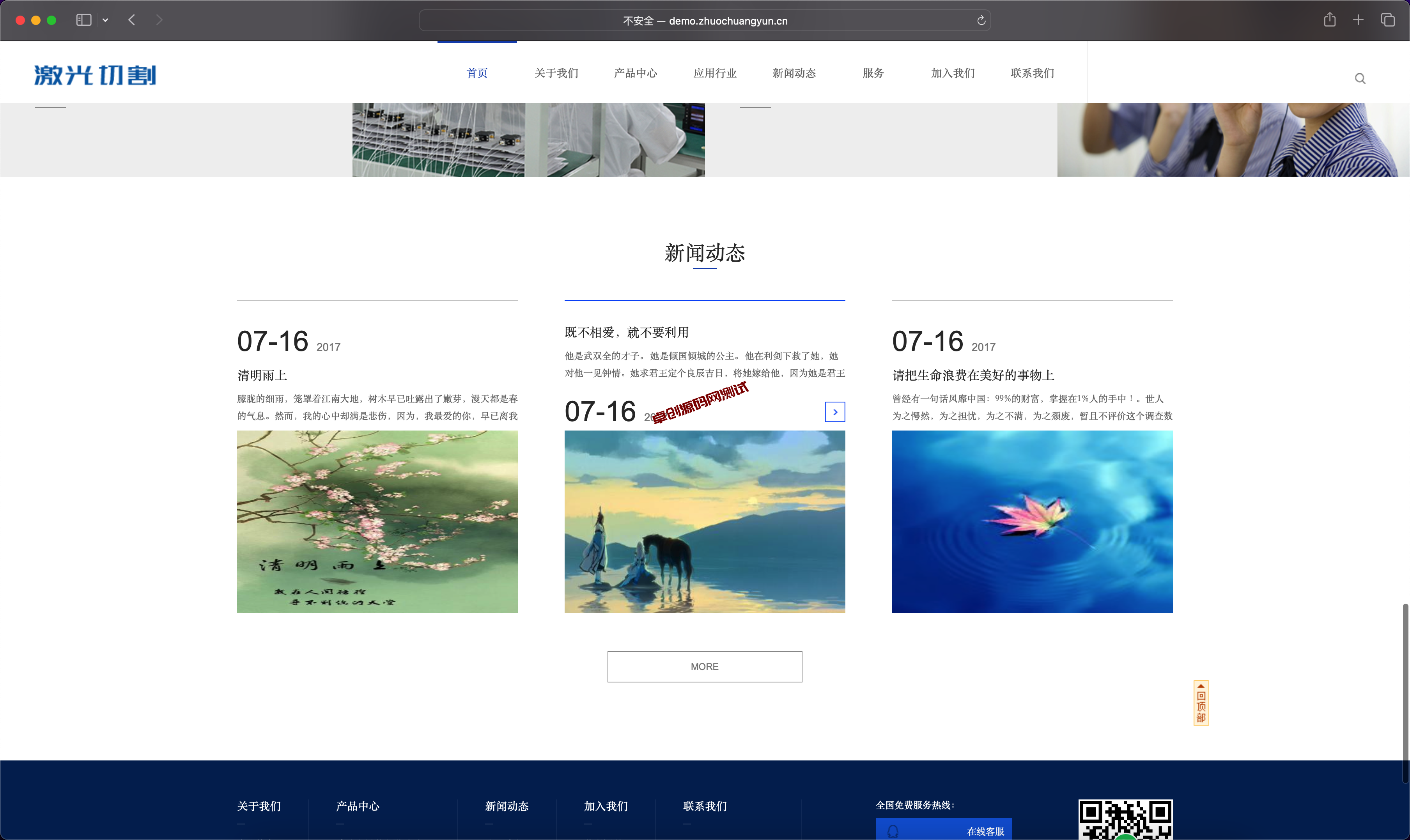
Task: Click the 回顶部 back-to-top button
Action: click(x=1201, y=702)
